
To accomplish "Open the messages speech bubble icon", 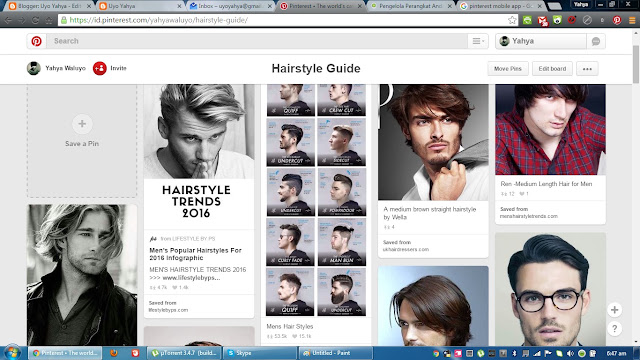I will (596, 41).
